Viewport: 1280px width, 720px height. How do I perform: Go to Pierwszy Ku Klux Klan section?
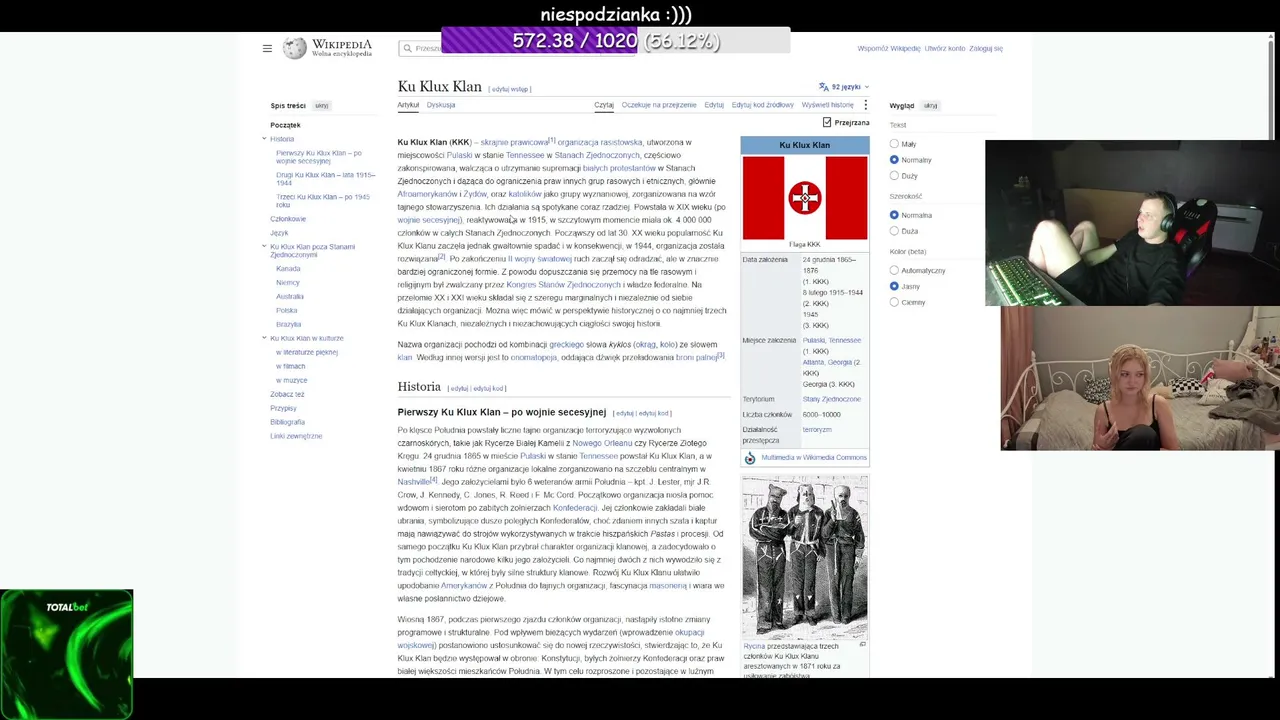pyautogui.click(x=319, y=157)
